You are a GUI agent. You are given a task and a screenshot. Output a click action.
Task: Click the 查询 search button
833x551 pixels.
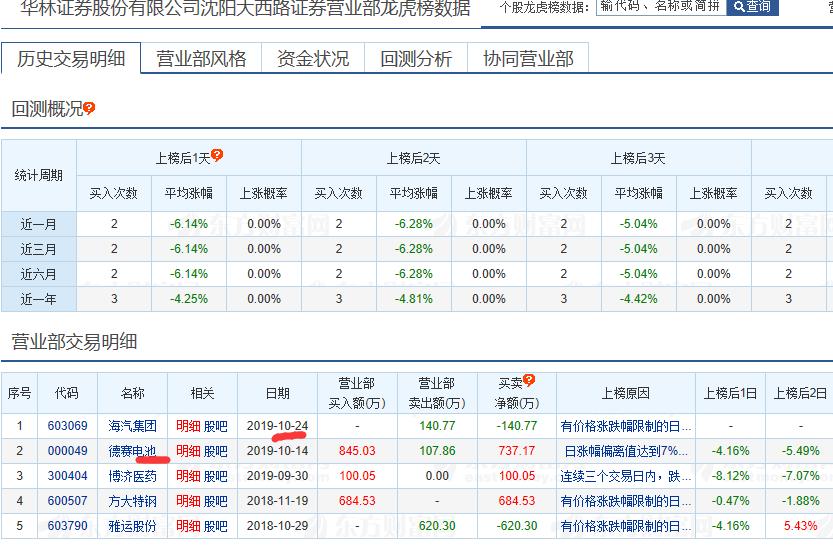coord(752,7)
